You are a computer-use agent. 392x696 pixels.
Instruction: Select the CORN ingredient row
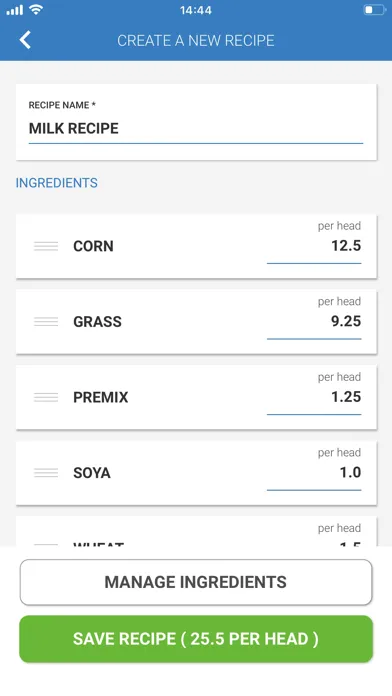pyautogui.click(x=196, y=246)
